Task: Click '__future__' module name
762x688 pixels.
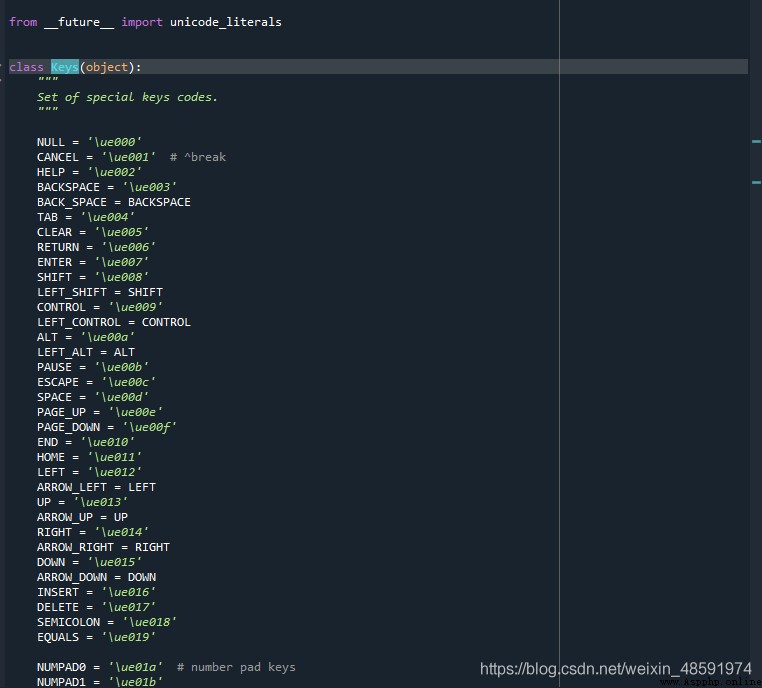Action: (x=79, y=22)
